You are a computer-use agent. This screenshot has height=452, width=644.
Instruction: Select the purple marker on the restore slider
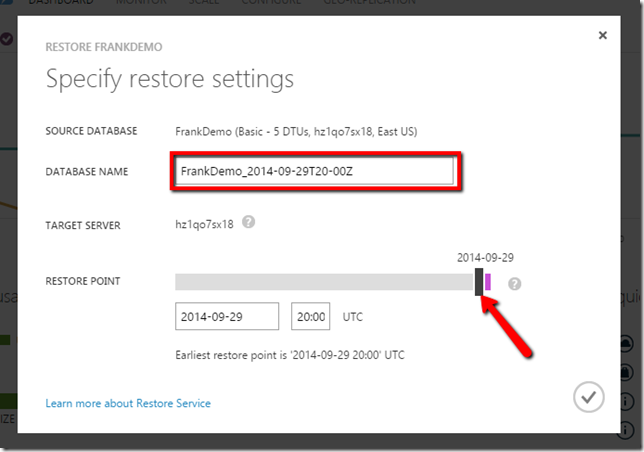(x=488, y=281)
